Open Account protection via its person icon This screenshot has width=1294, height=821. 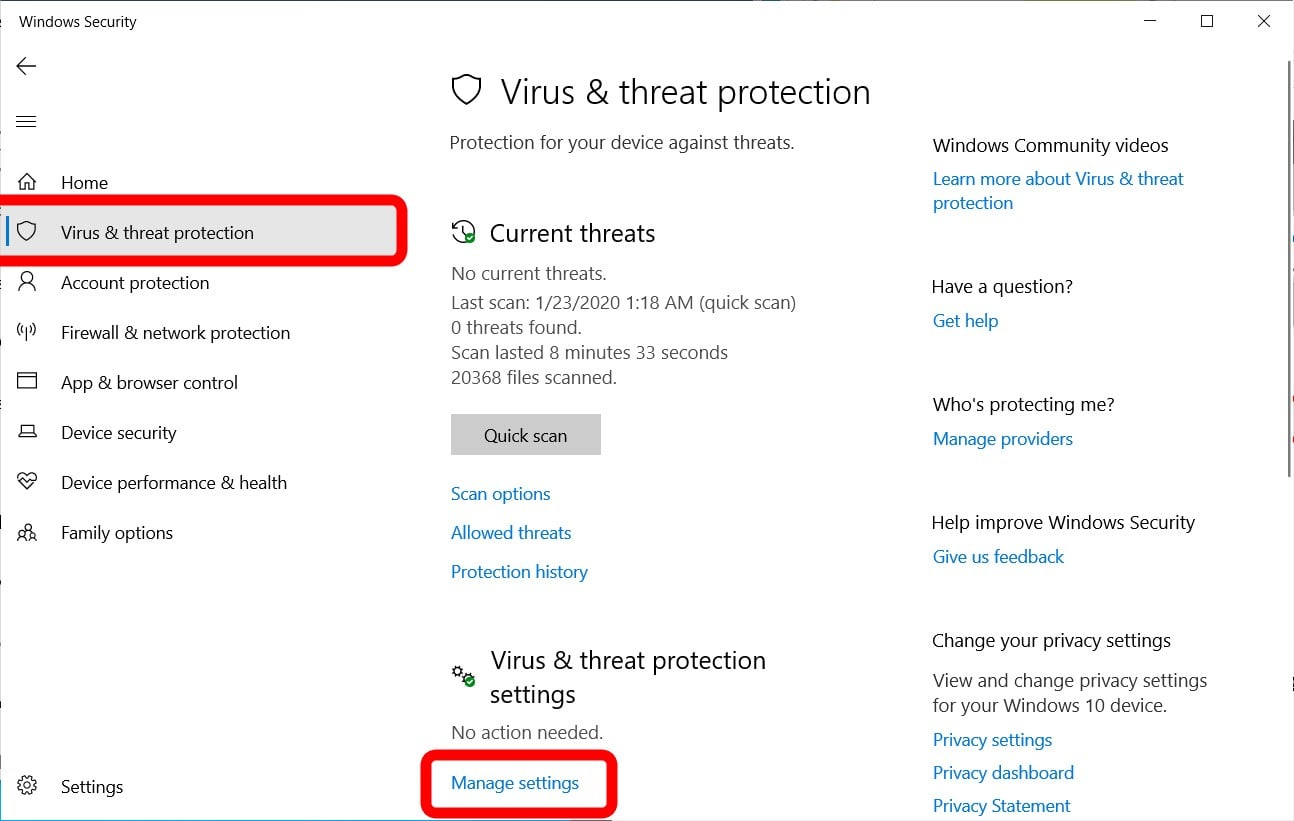pos(28,282)
